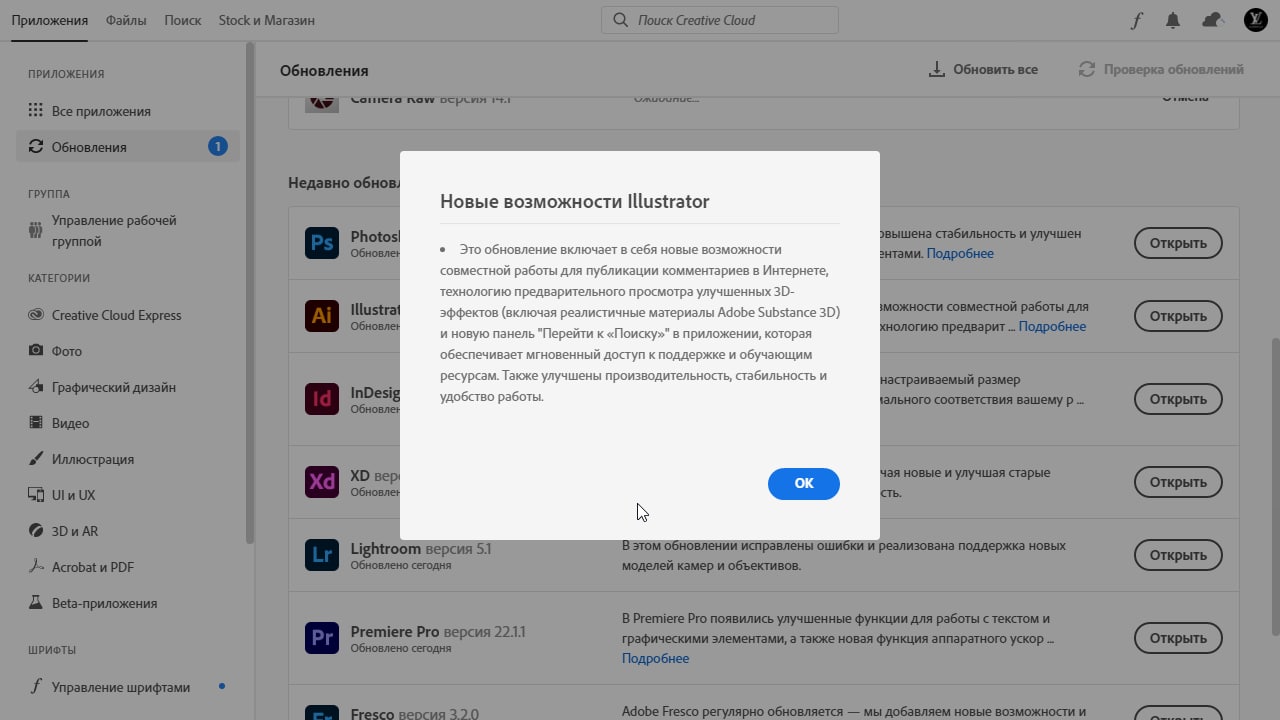This screenshot has height=720, width=1280.
Task: Open Lightroom with its Открыть button
Action: point(1178,555)
